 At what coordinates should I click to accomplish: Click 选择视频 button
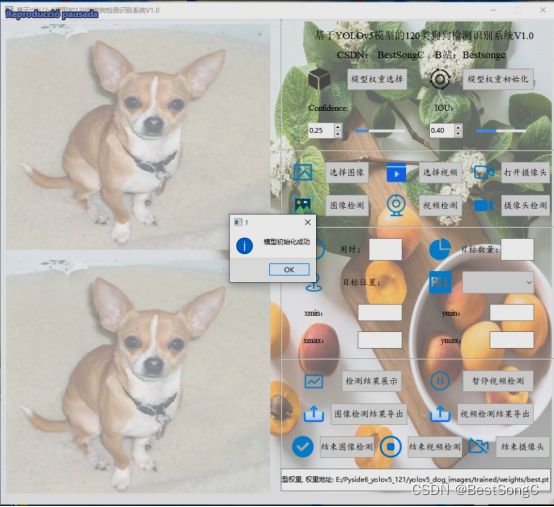(x=440, y=172)
